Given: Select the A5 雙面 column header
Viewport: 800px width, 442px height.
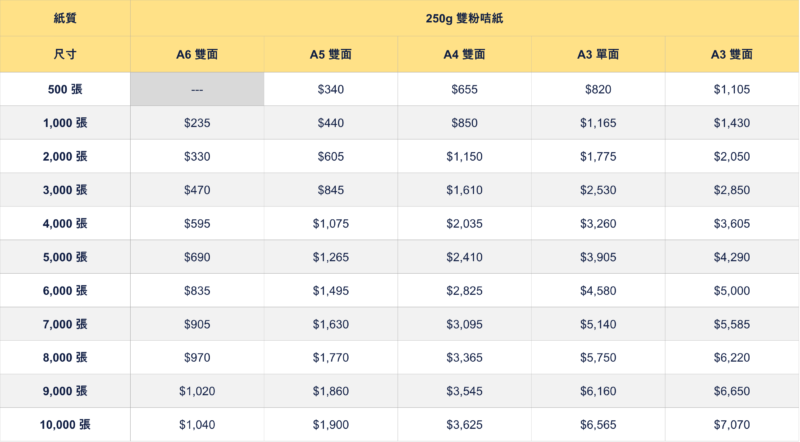Looking at the screenshot, I should tap(331, 54).
